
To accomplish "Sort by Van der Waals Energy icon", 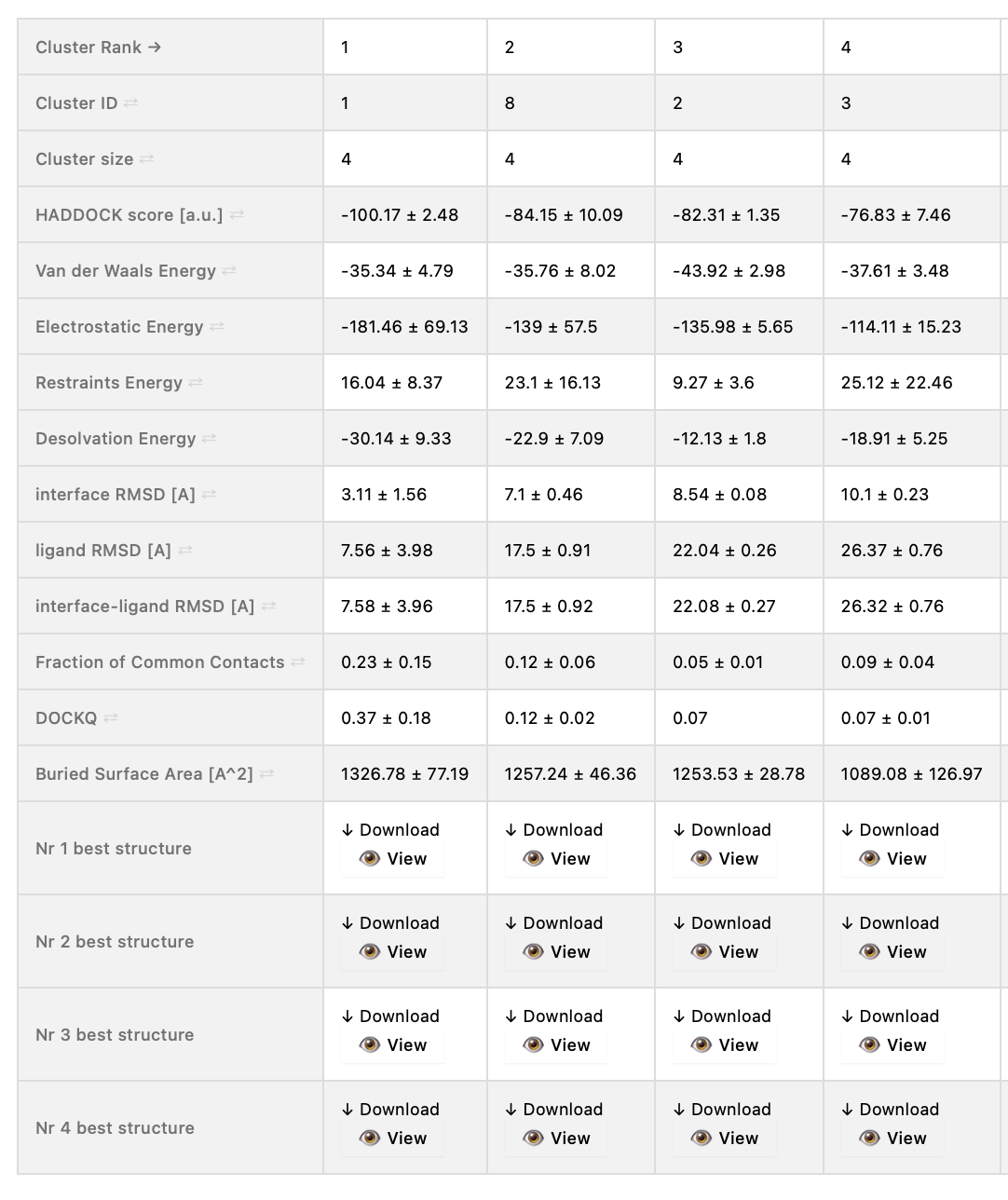I will [x=229, y=271].
